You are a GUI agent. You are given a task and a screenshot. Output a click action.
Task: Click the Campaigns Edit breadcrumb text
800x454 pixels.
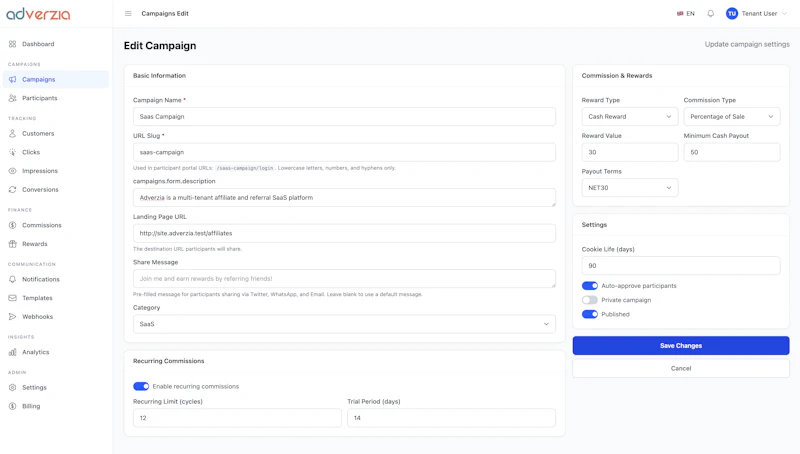[165, 14]
